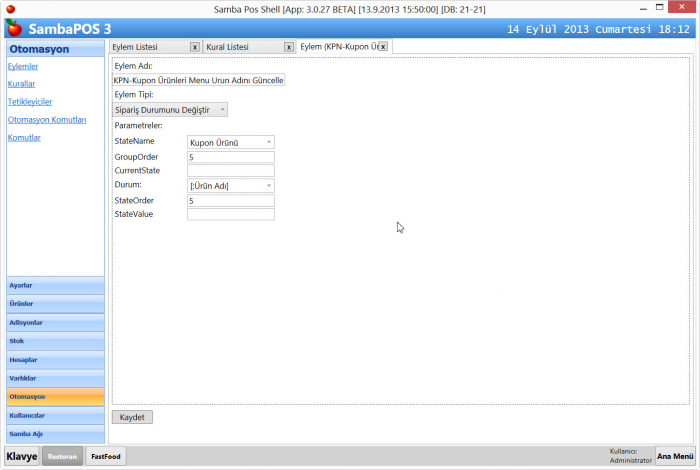Click the StateValue input field
This screenshot has height=470, width=700.
pyautogui.click(x=230, y=214)
